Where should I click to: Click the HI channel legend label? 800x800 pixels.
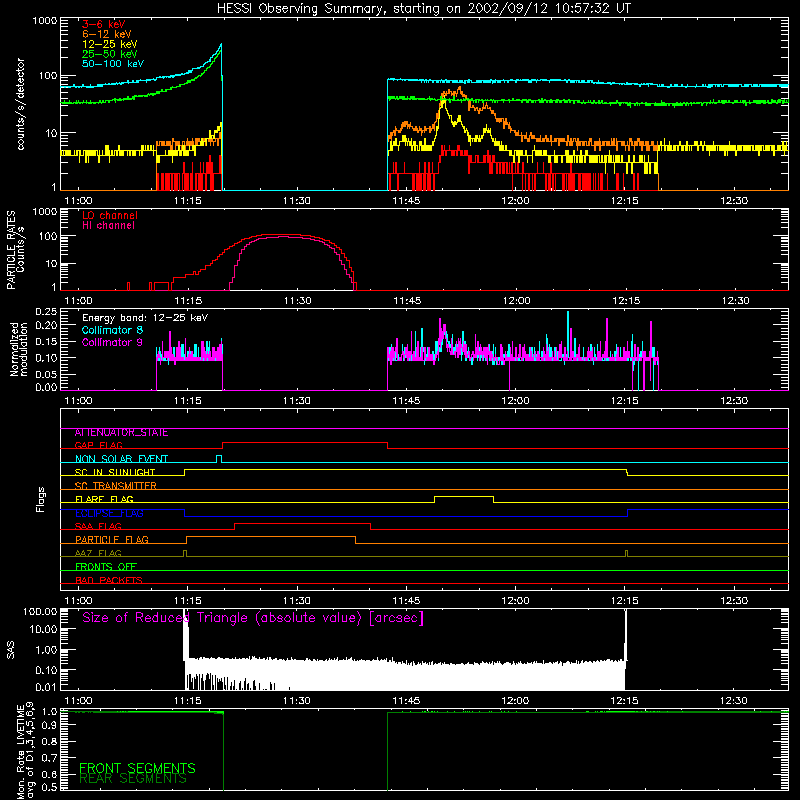coord(108,226)
